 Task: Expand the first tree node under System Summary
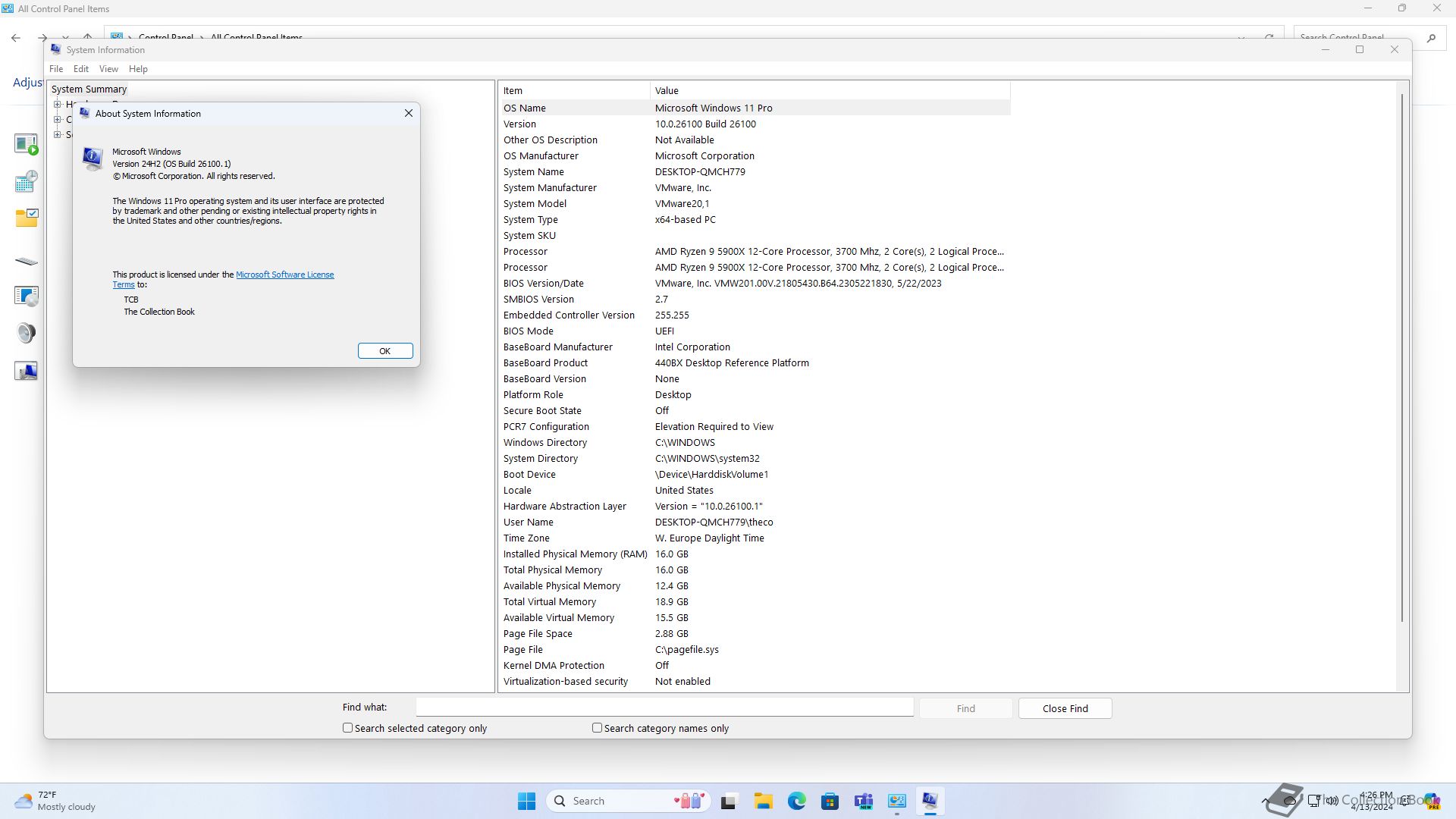tap(57, 104)
